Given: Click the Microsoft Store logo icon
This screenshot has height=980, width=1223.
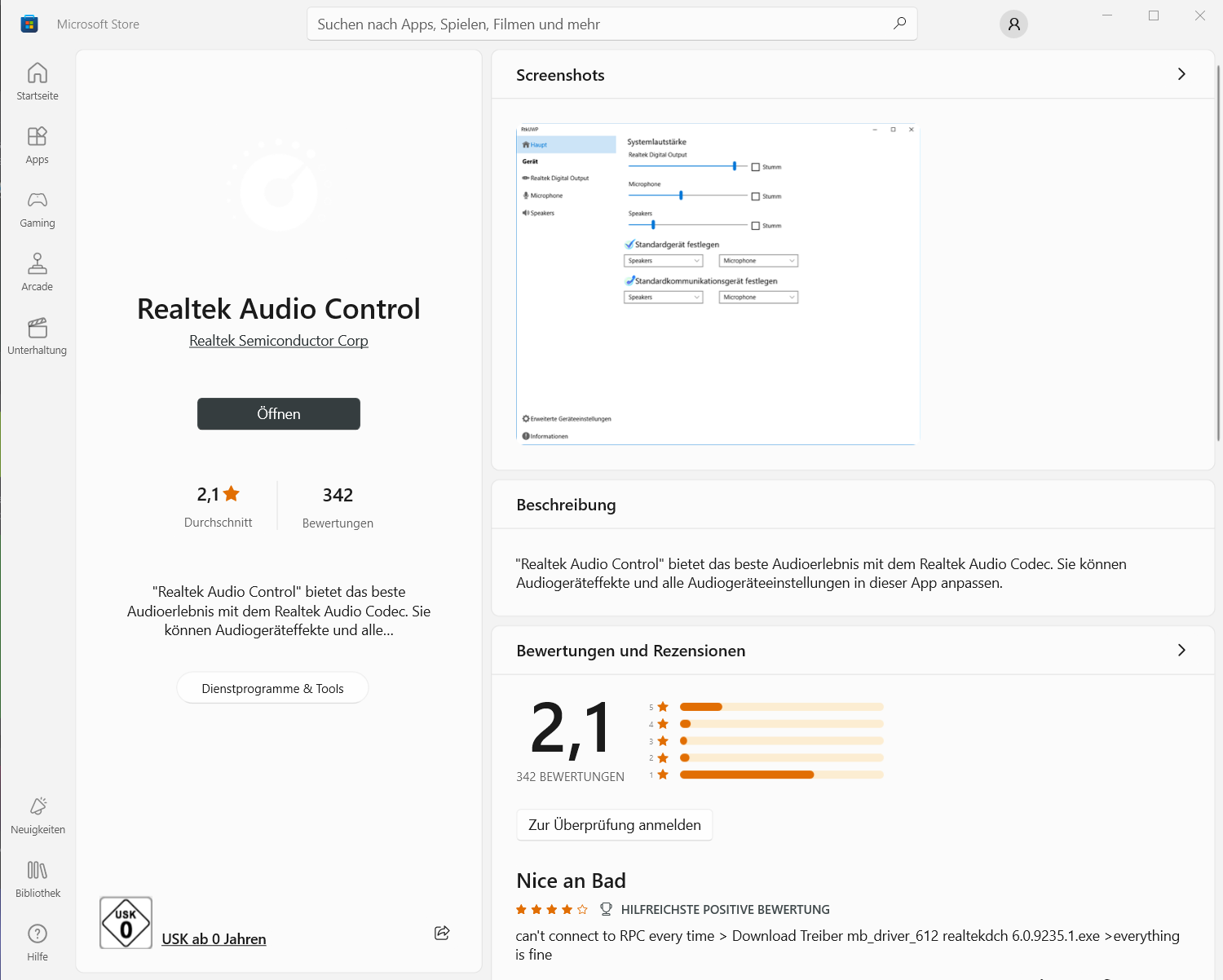Looking at the screenshot, I should 29,24.
